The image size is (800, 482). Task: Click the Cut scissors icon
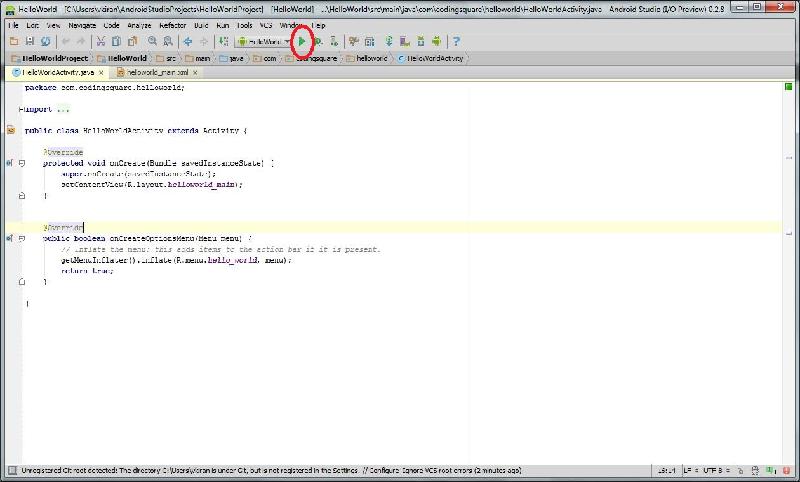(101, 41)
